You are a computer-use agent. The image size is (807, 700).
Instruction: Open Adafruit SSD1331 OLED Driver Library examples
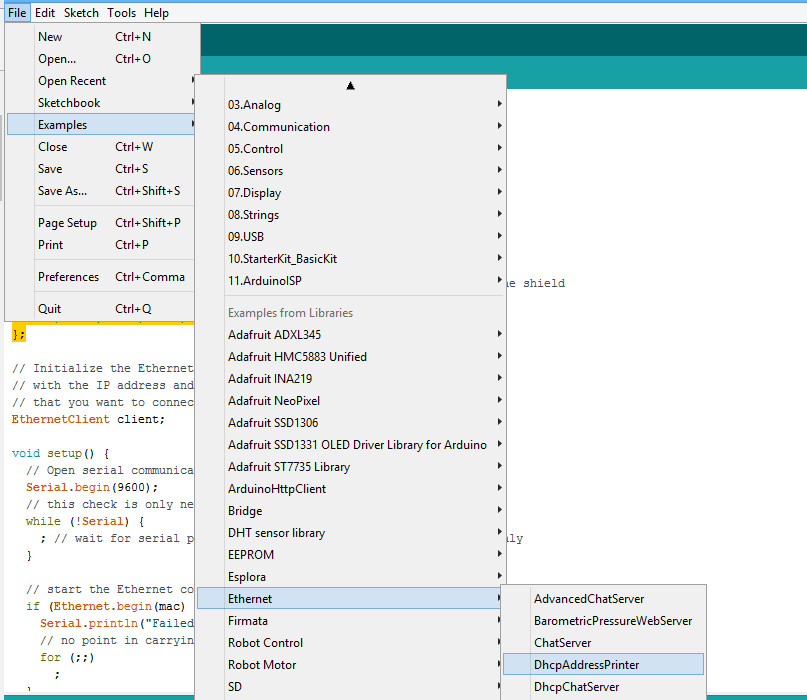(350, 445)
